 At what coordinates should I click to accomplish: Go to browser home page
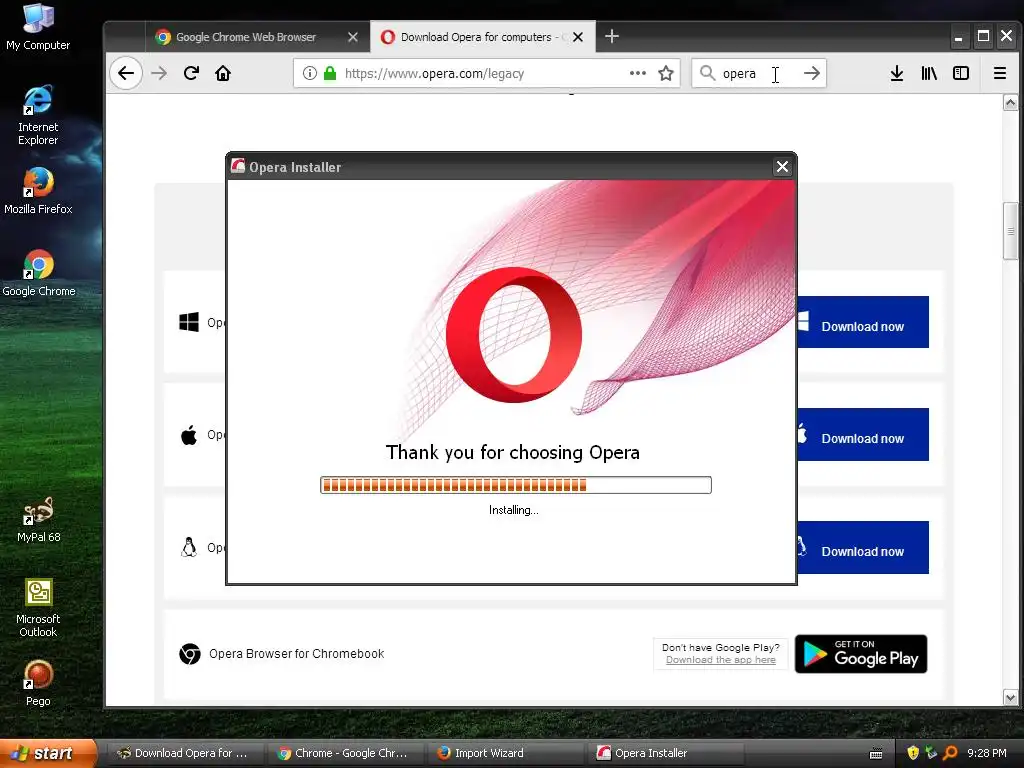coord(223,73)
